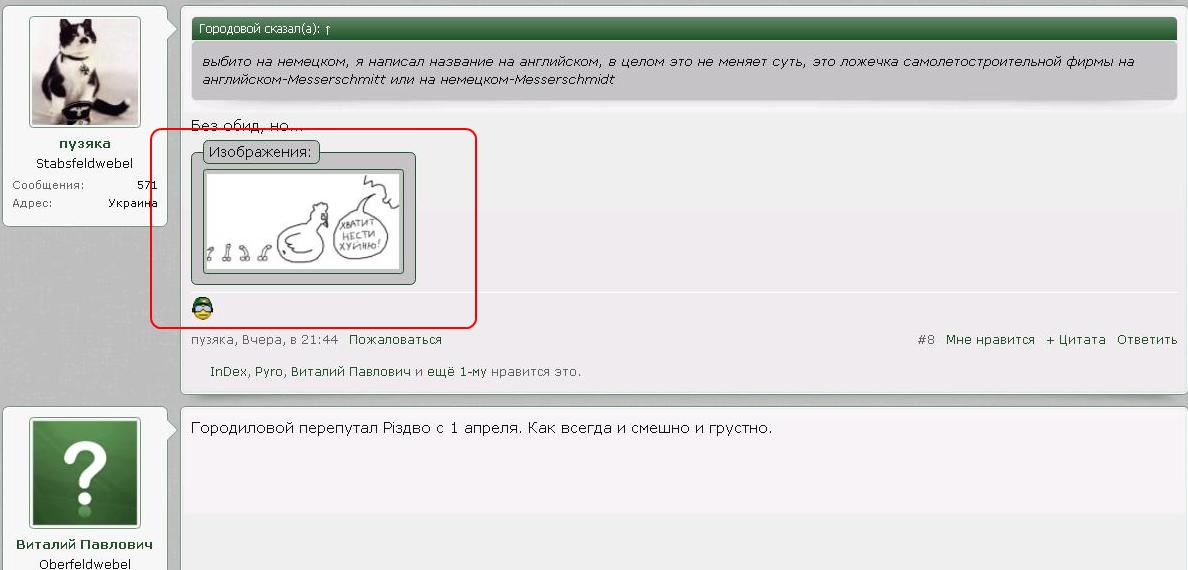Open the 'Вчера, в 21:44' timestamp permalink

pyautogui.click(x=290, y=340)
